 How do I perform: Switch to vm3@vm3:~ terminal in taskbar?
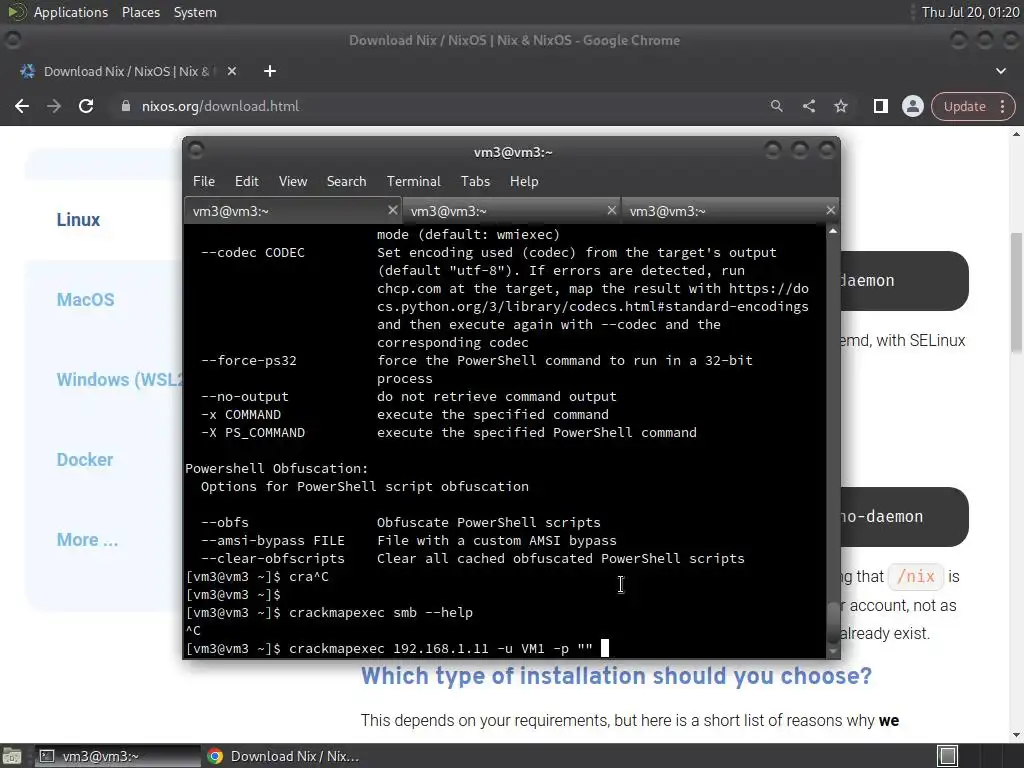[x=118, y=756]
